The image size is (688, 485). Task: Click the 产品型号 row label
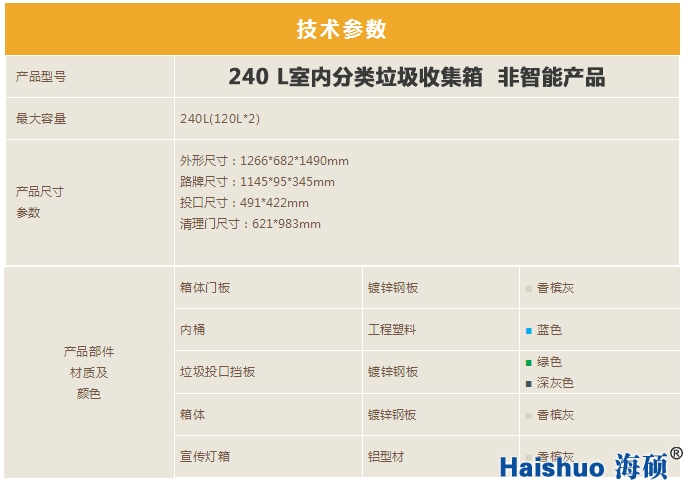point(41,77)
